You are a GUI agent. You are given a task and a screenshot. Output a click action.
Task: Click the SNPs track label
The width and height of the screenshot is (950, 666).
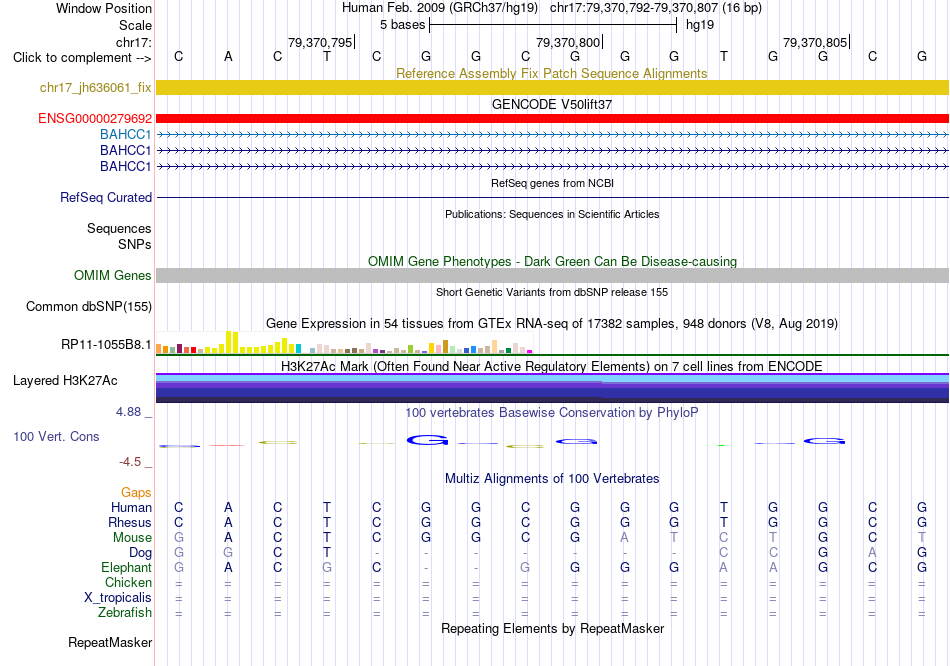(x=135, y=244)
